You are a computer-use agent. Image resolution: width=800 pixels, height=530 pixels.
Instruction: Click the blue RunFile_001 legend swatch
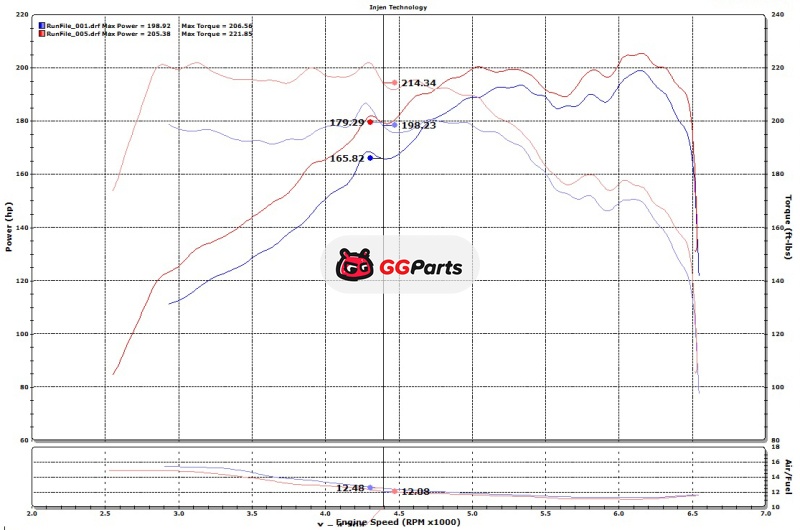tap(39, 25)
